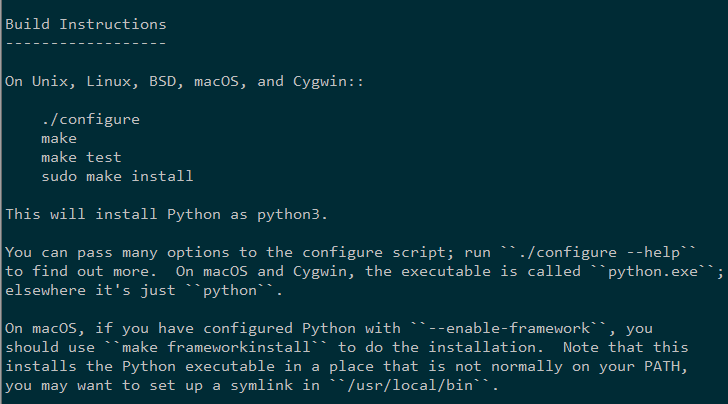Click the word "Cygwin::" in platforms line
Viewport: 728px width, 404px height.
pos(328,82)
